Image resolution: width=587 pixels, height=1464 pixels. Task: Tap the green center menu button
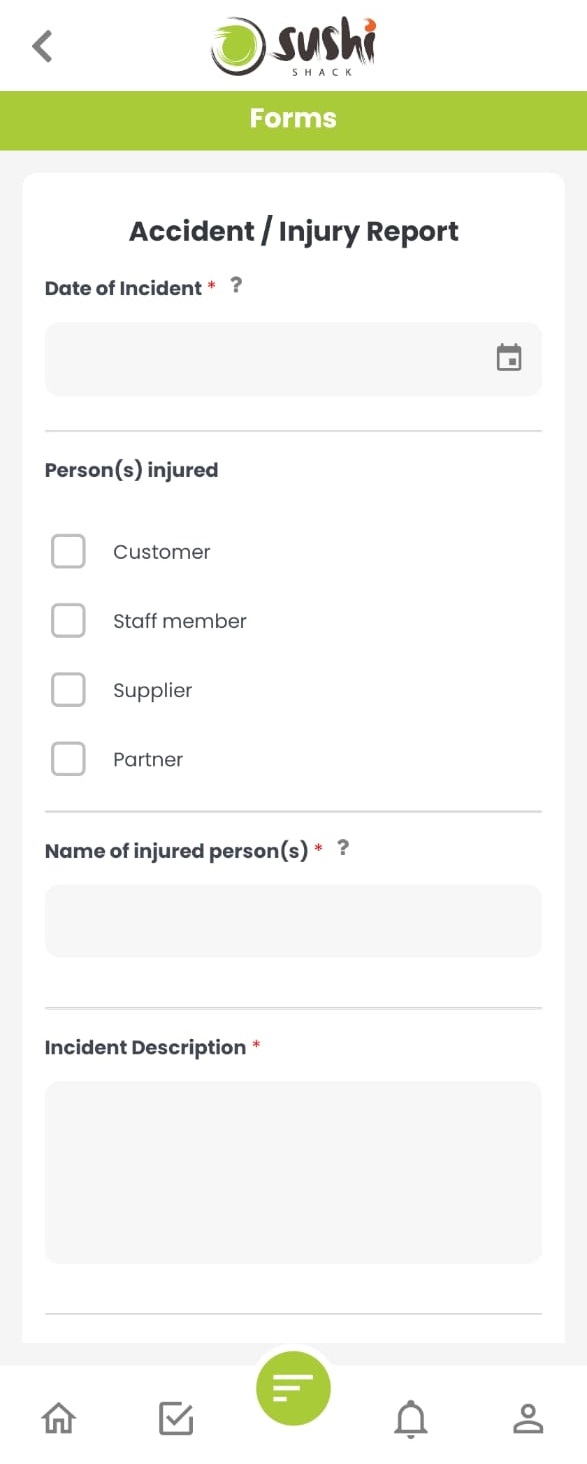tap(293, 1387)
